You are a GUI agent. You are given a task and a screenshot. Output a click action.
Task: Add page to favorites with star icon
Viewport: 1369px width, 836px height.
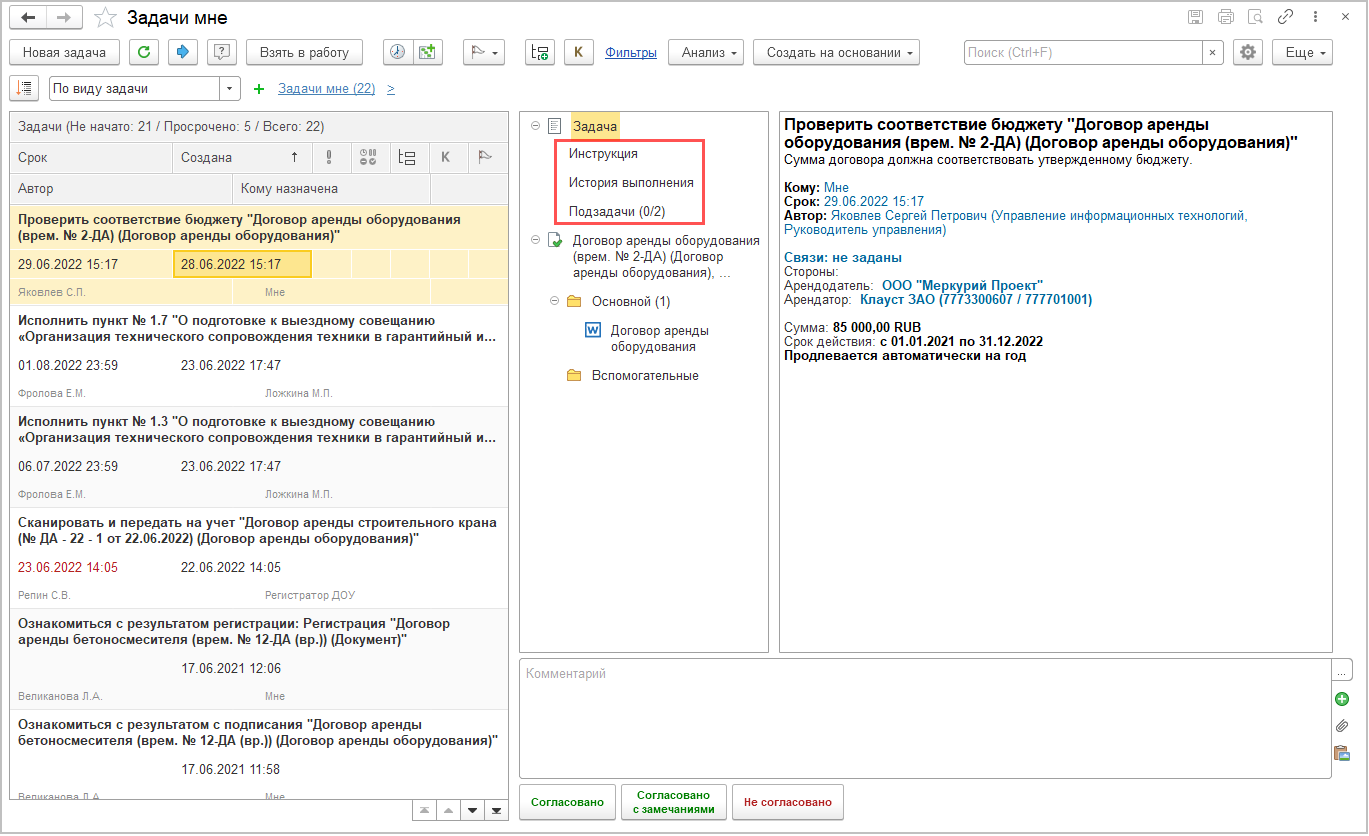pos(105,18)
